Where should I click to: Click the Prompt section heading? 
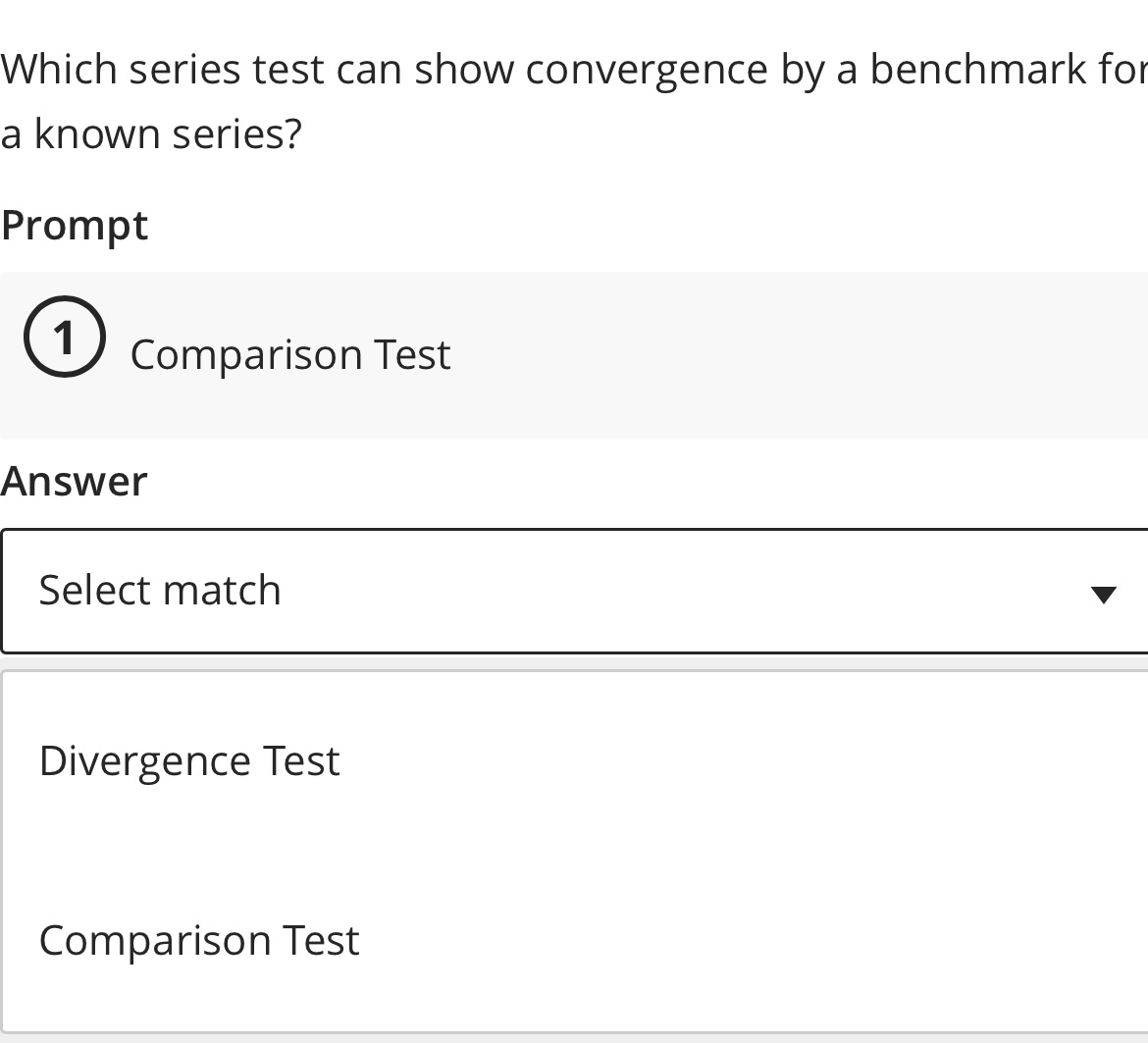pyautogui.click(x=75, y=225)
